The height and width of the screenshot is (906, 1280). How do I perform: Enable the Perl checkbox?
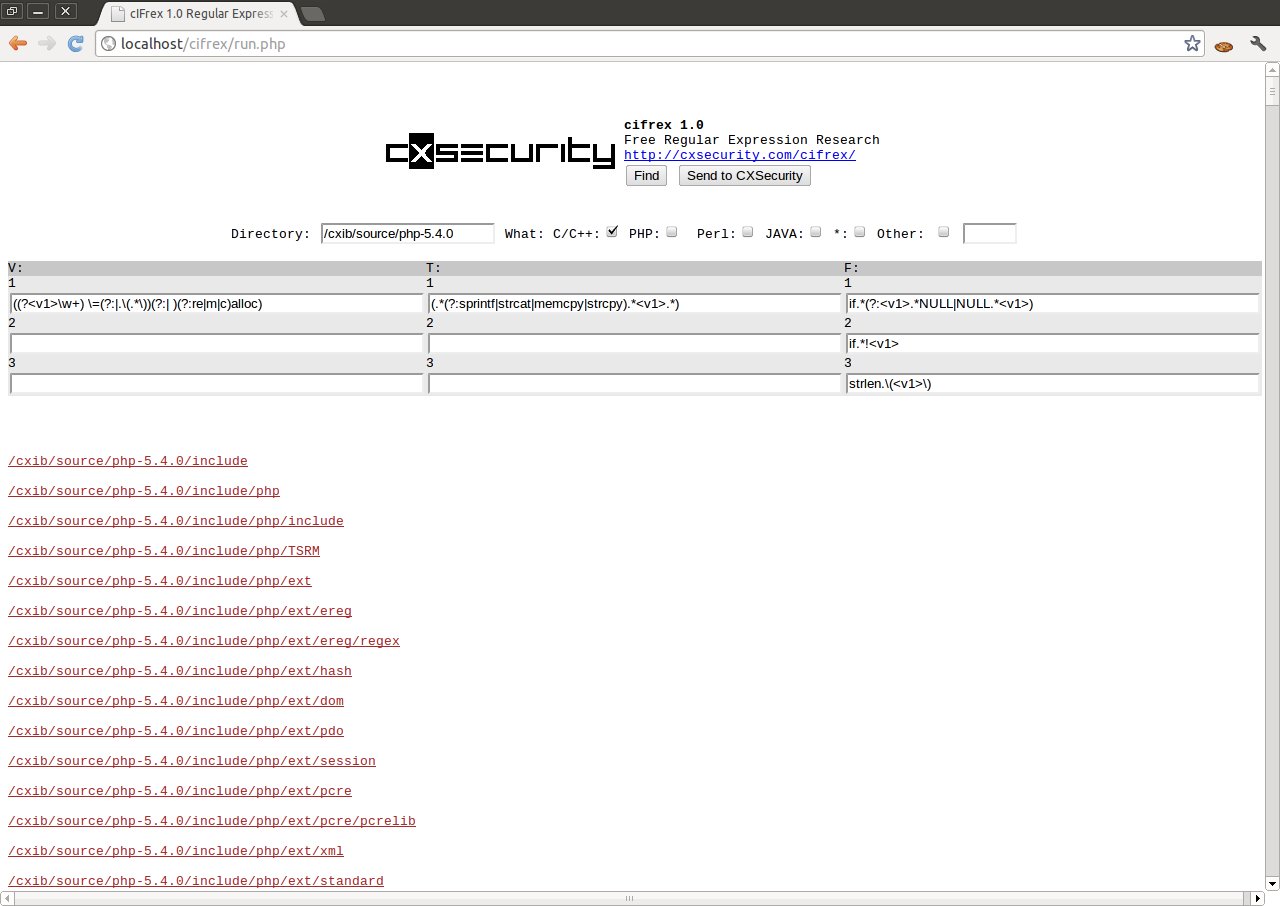(x=748, y=232)
